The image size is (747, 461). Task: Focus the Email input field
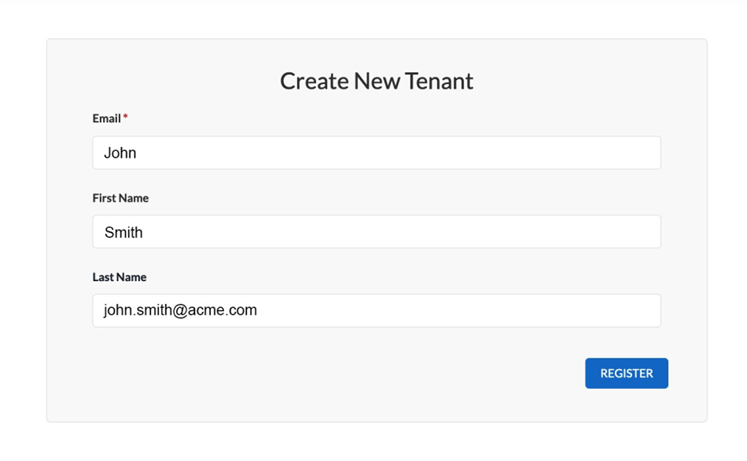point(376,153)
